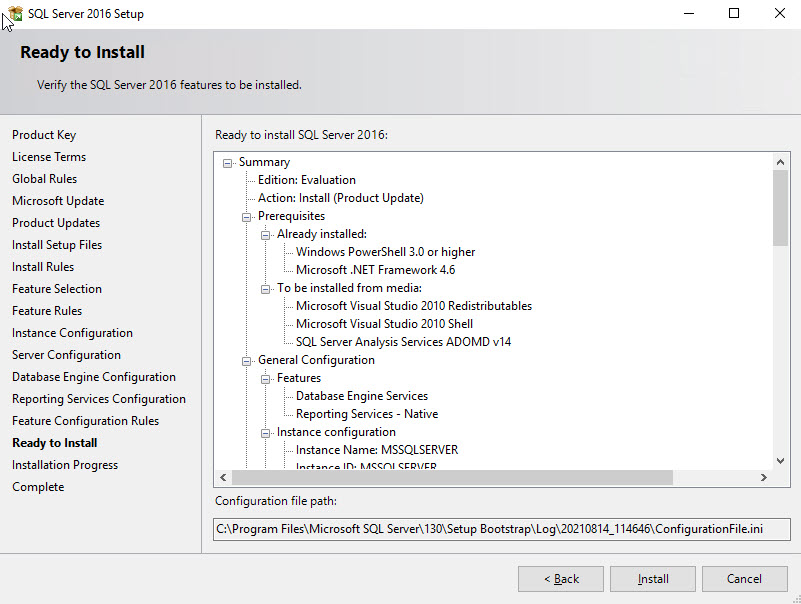Click the Database Engine Services tree item
Viewport: 801px width, 604px height.
[x=360, y=395]
